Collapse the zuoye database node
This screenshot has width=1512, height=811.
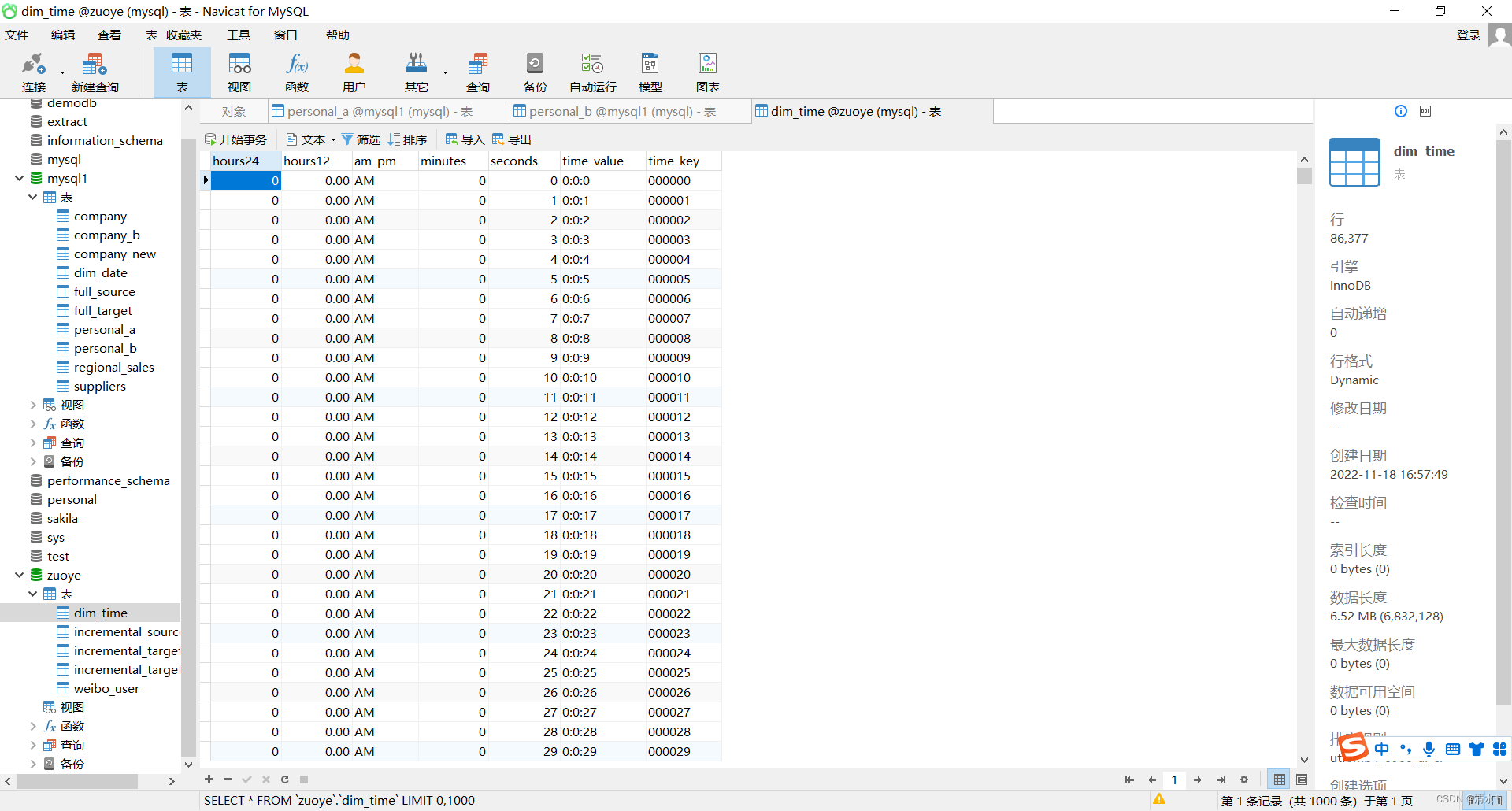pos(19,575)
